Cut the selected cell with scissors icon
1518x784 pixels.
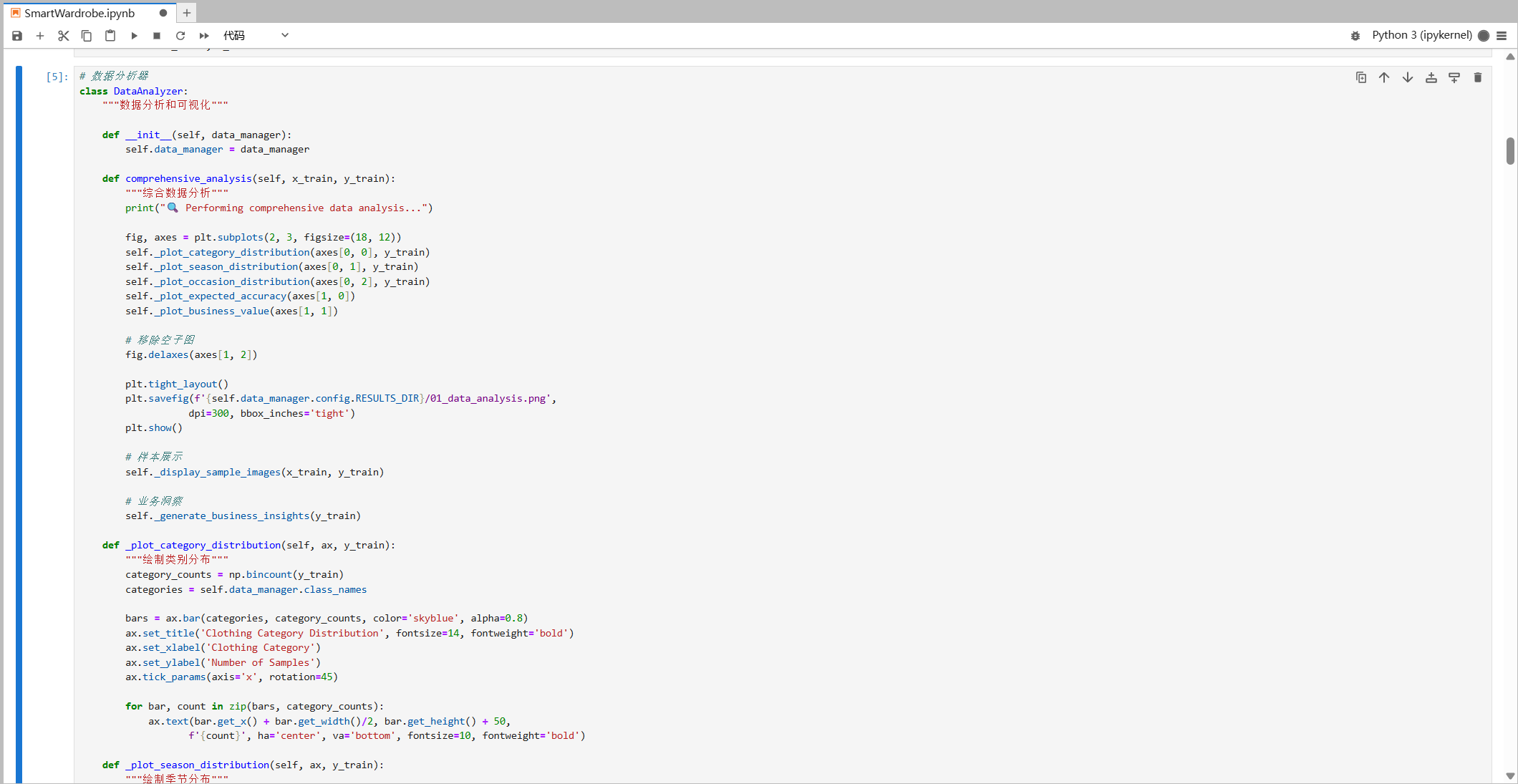coord(64,36)
